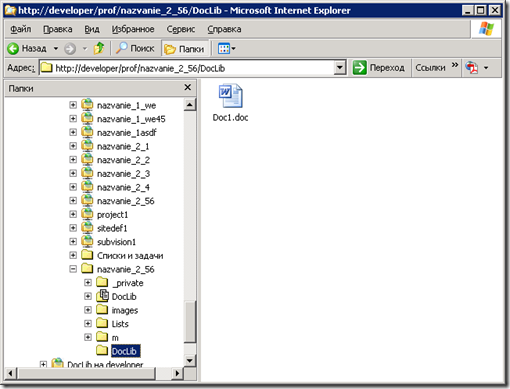Click the images folder icon

[x=102, y=310]
